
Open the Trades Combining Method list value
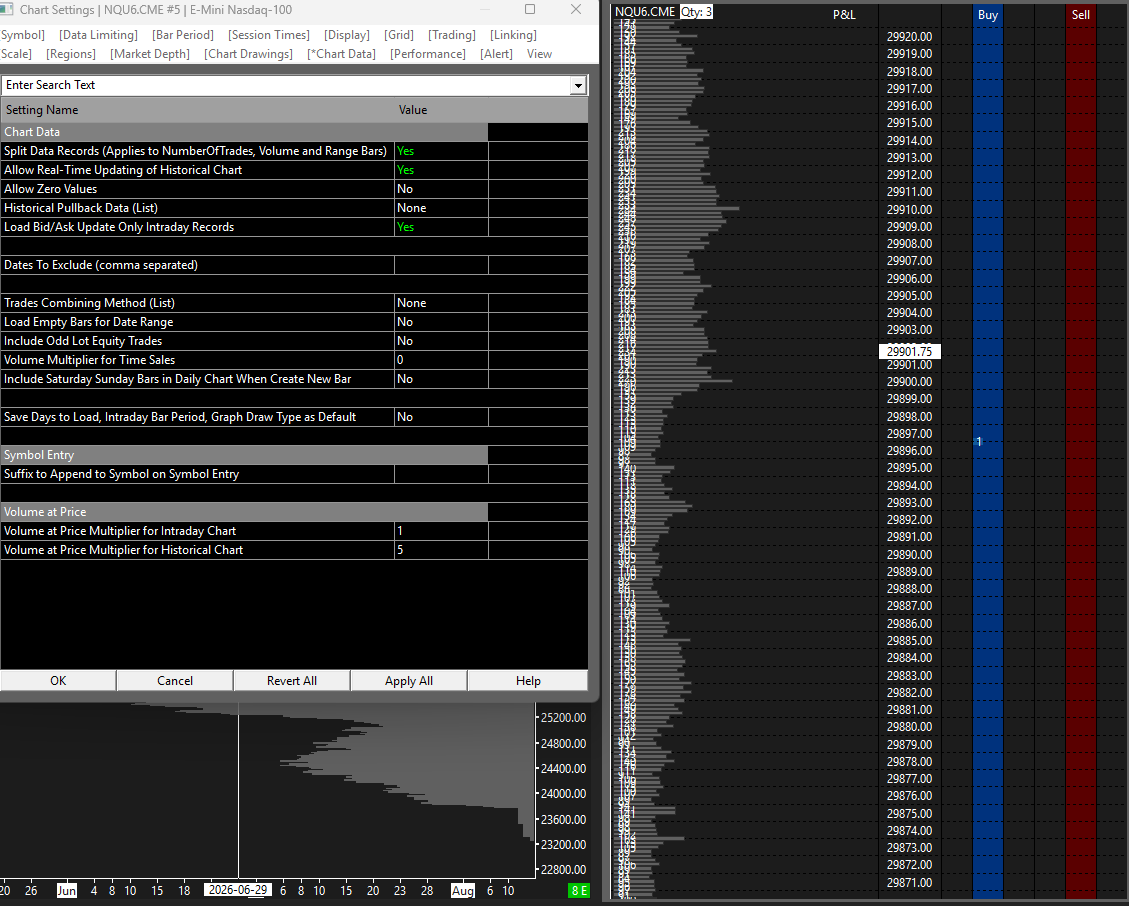[x=441, y=302]
